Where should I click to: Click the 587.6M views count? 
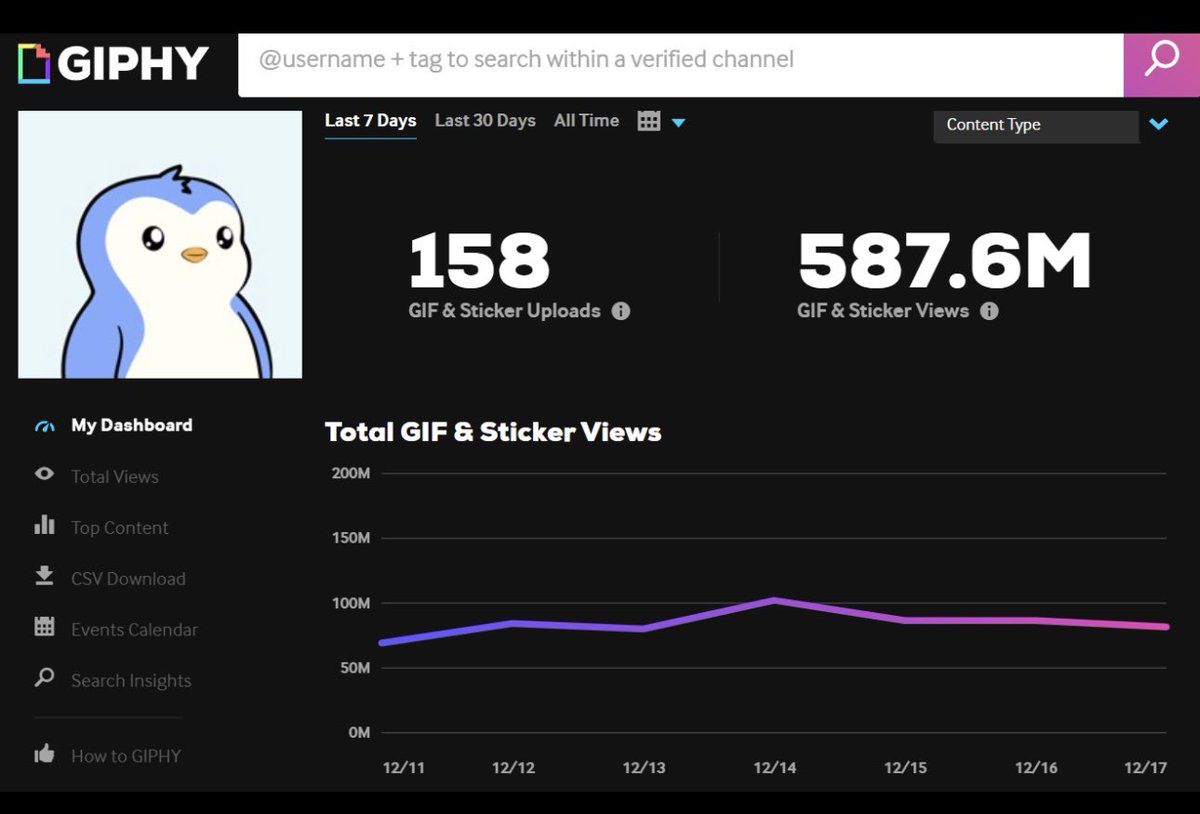[x=944, y=260]
